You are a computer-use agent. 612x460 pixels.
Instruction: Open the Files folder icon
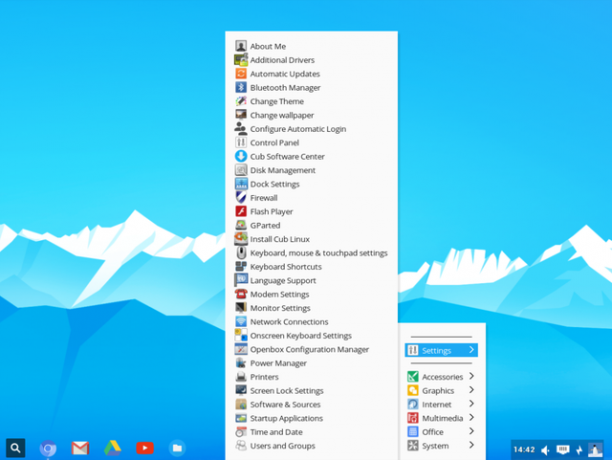coord(177,448)
